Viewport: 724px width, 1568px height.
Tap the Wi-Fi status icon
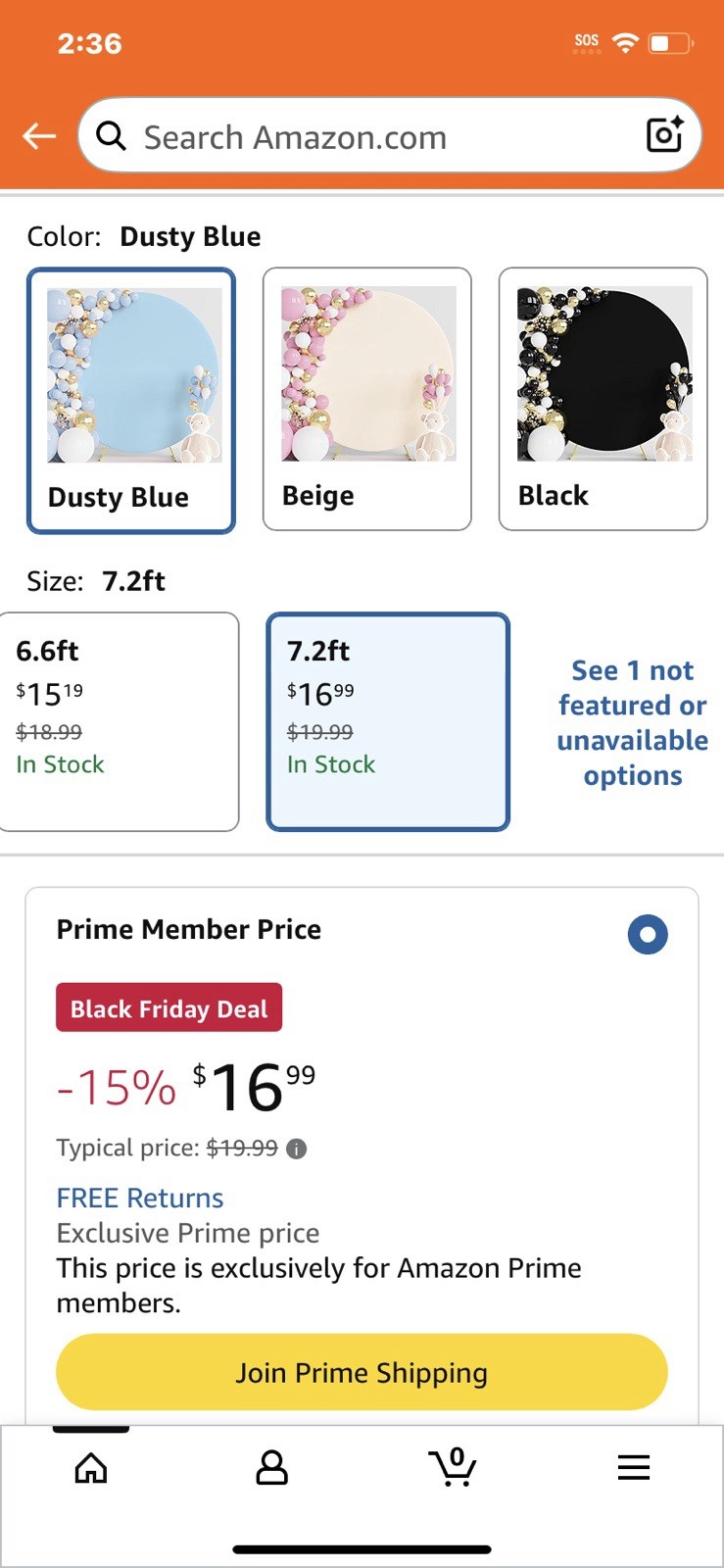click(624, 42)
